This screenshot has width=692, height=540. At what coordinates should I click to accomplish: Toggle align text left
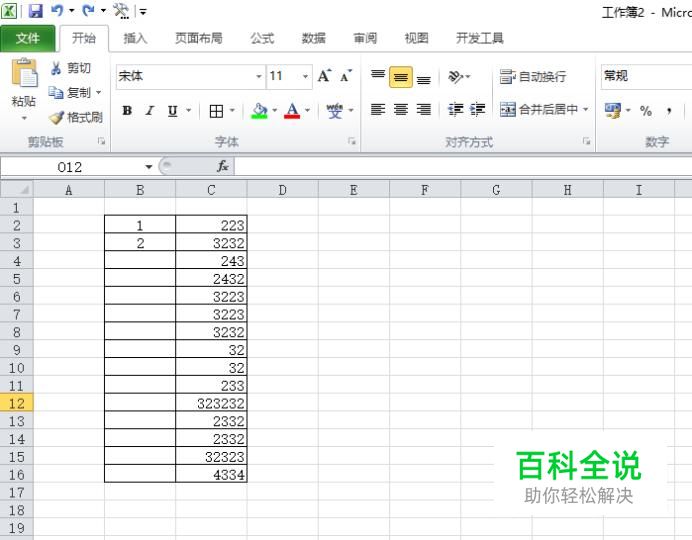[x=378, y=109]
